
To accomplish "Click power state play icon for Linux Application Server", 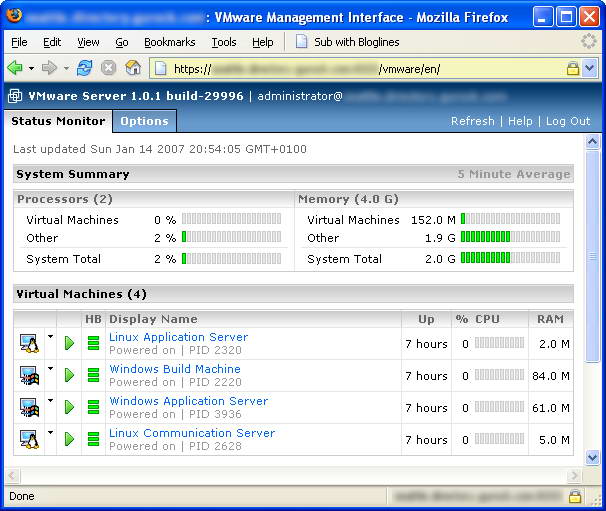I will coord(69,343).
